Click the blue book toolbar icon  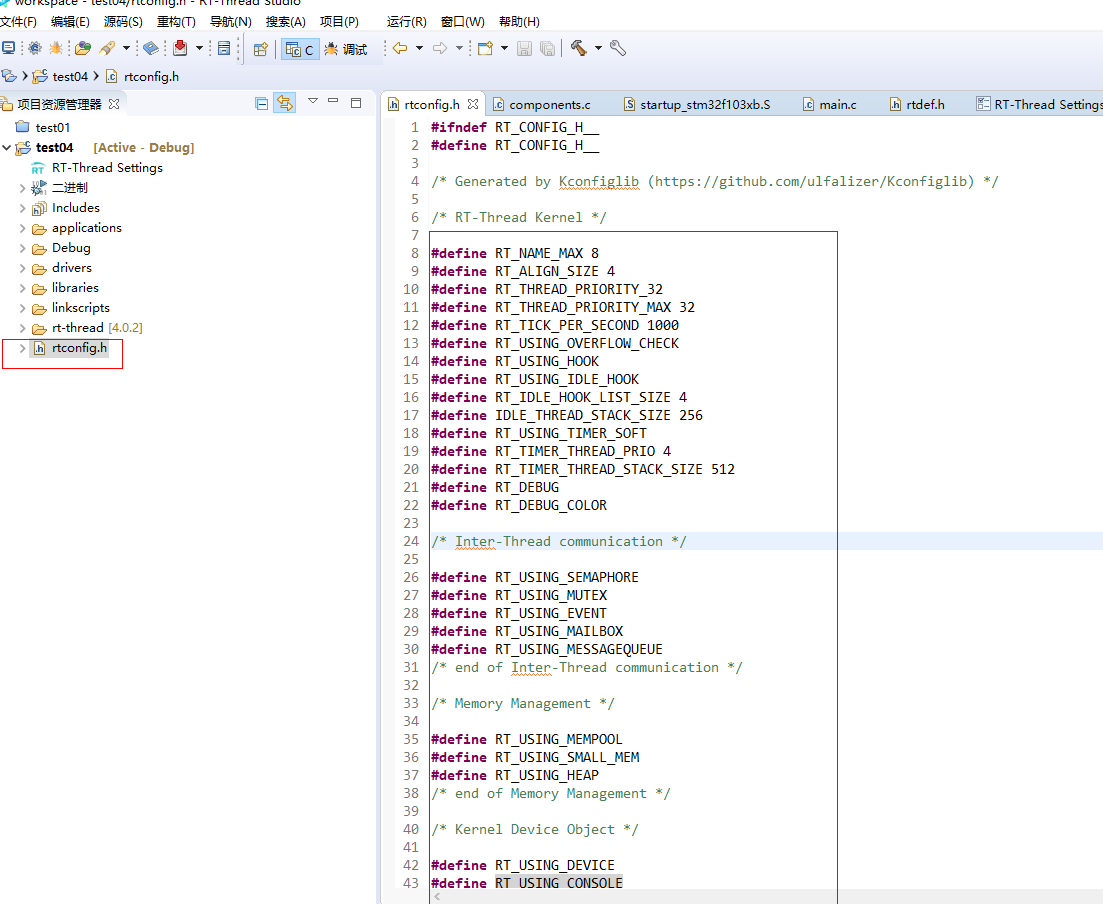[151, 48]
